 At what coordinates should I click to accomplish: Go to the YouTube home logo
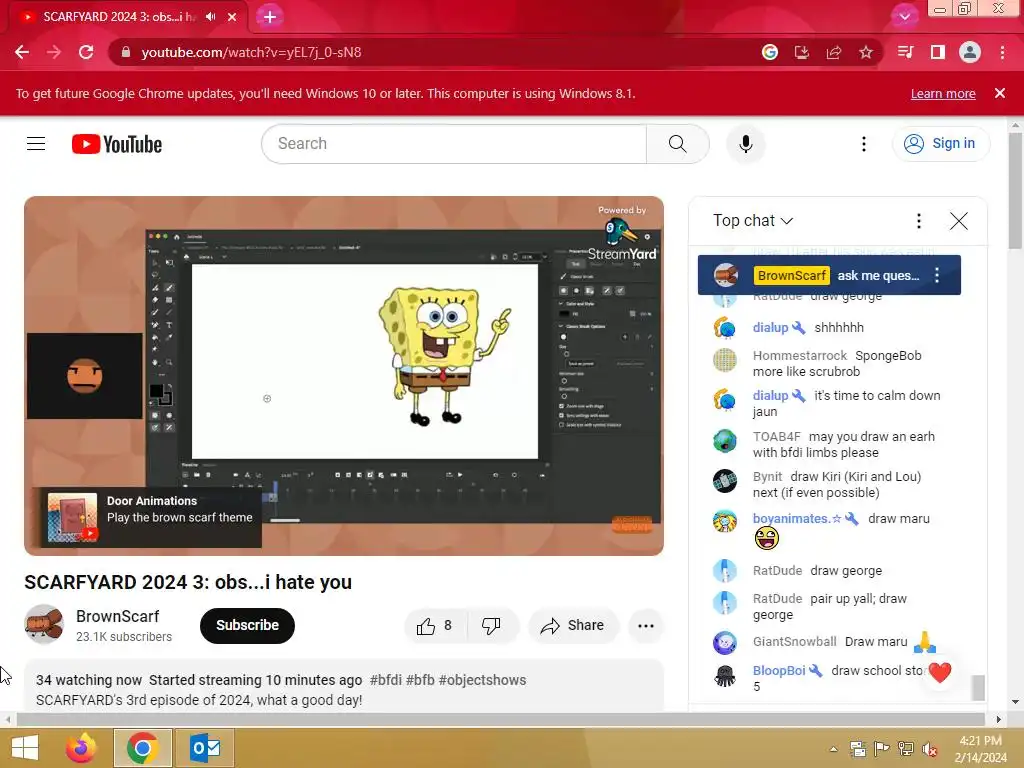click(117, 144)
